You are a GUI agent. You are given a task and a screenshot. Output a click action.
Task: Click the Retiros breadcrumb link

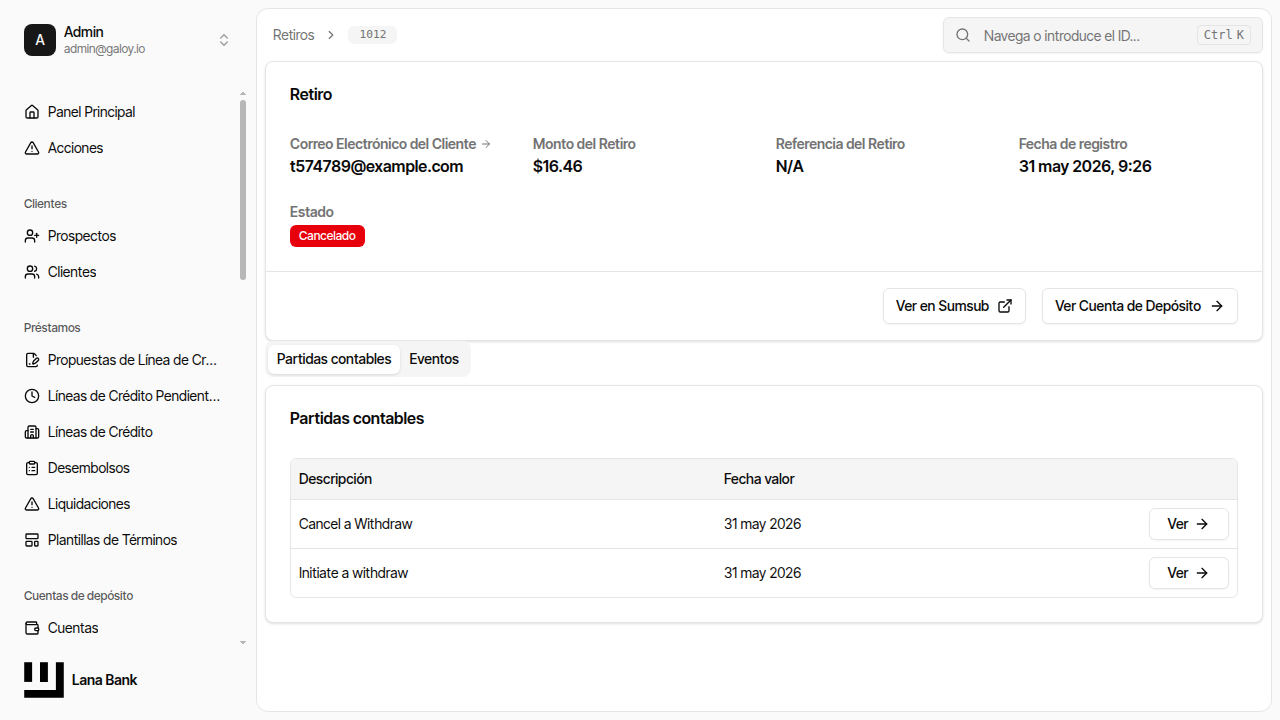click(294, 35)
